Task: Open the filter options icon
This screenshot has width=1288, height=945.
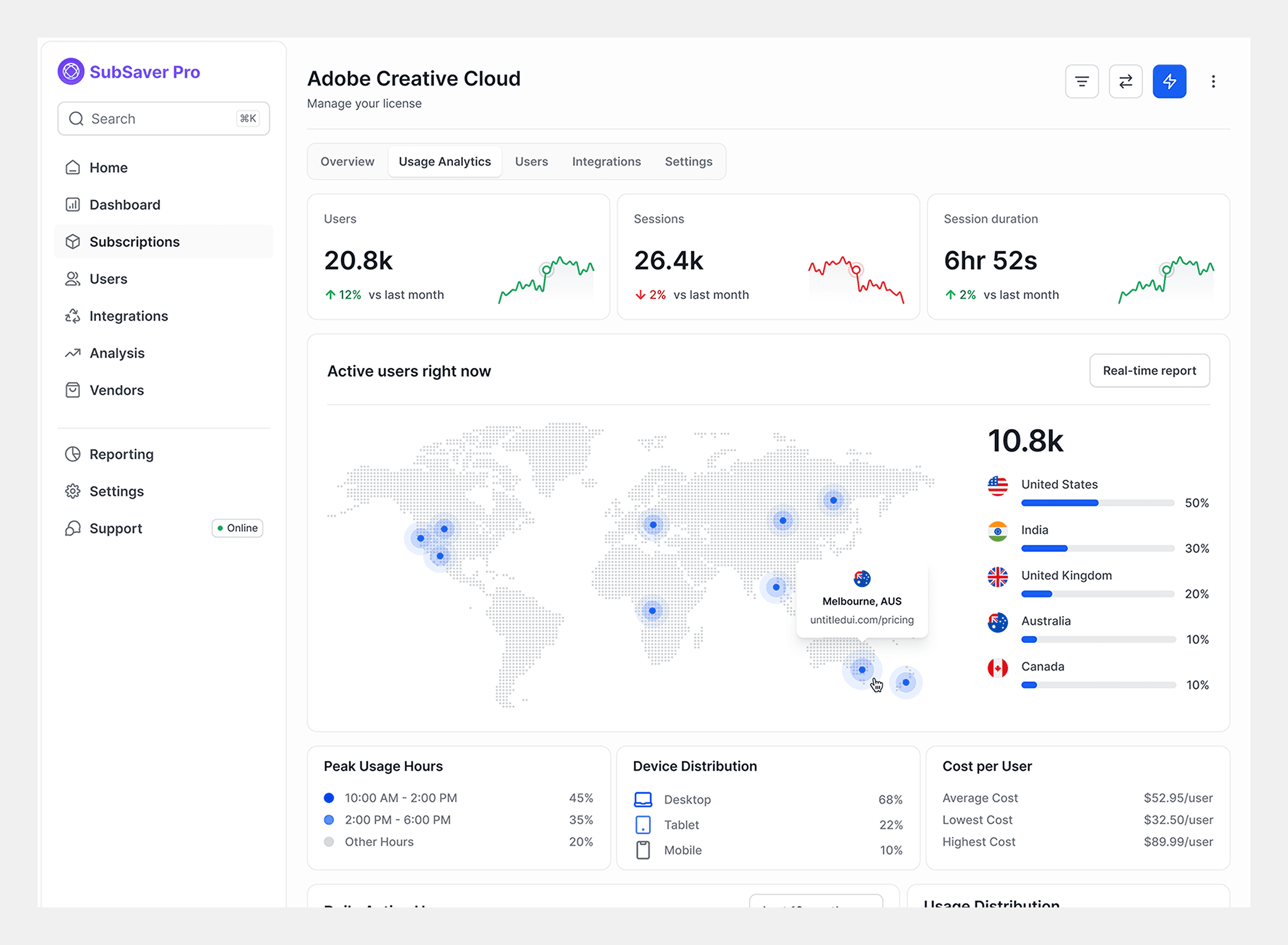Action: pos(1081,81)
